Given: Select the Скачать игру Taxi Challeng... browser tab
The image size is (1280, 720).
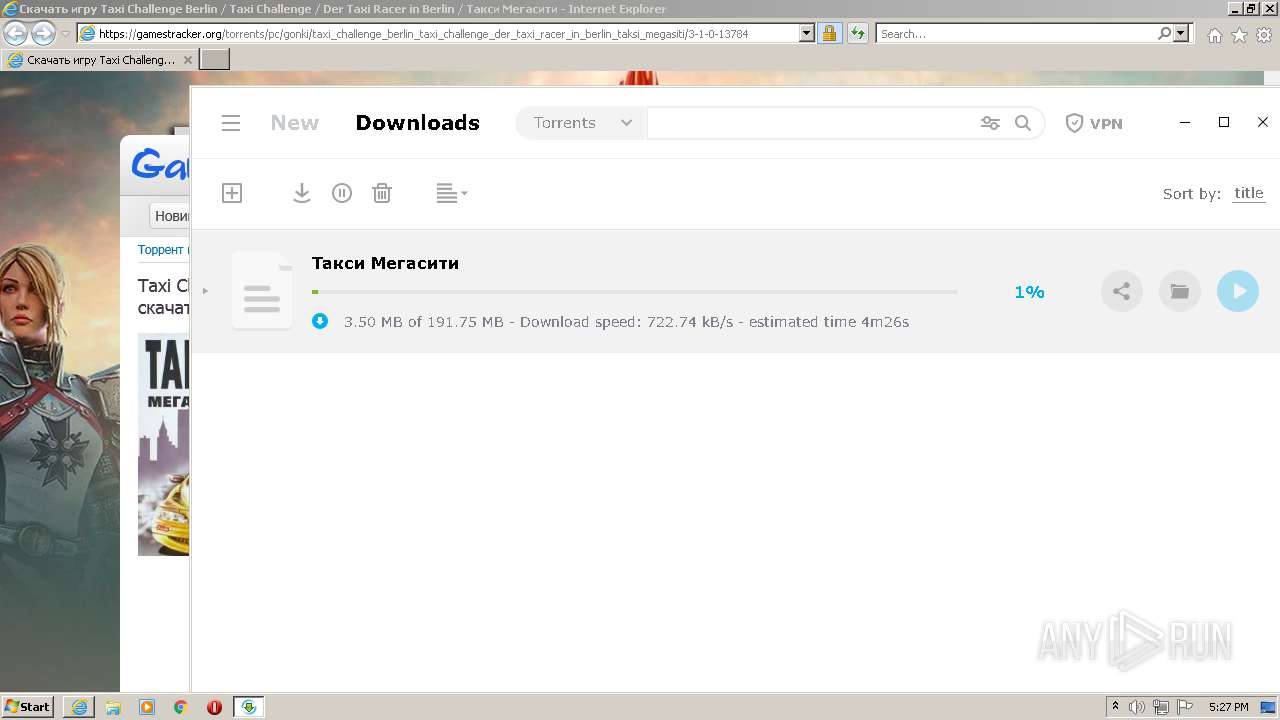Looking at the screenshot, I should [x=100, y=60].
